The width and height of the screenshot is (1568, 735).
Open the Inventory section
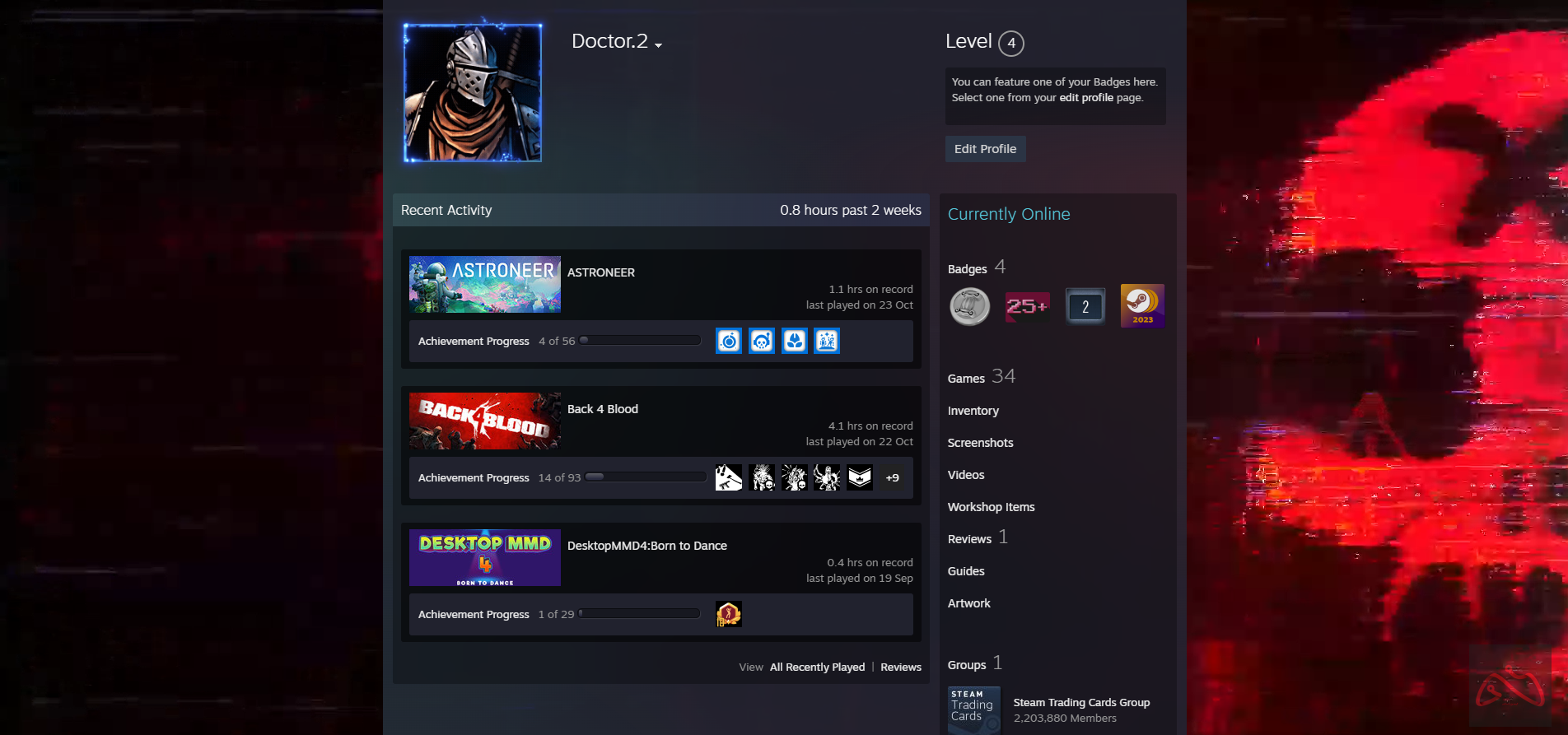973,411
